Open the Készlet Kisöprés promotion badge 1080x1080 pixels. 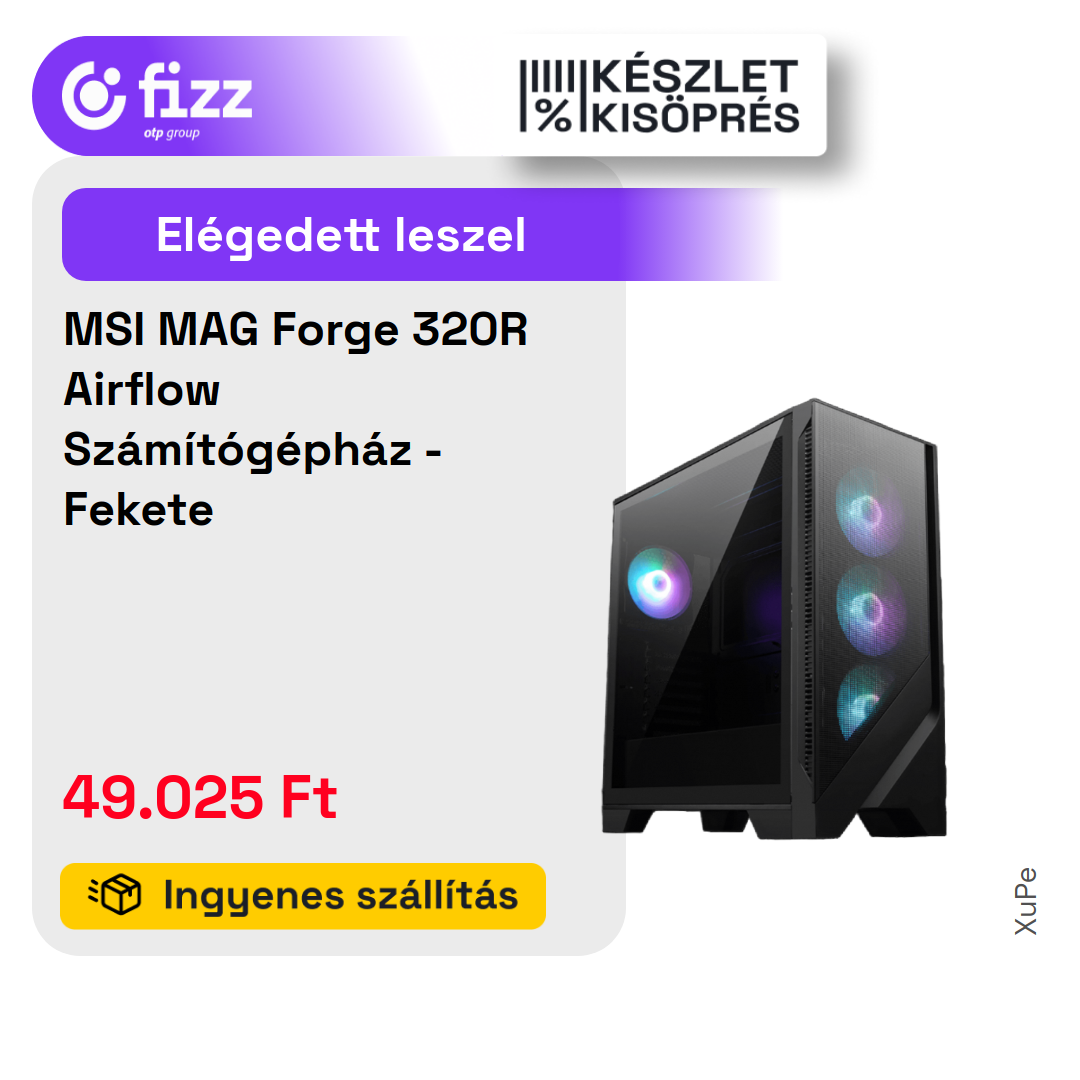(659, 96)
